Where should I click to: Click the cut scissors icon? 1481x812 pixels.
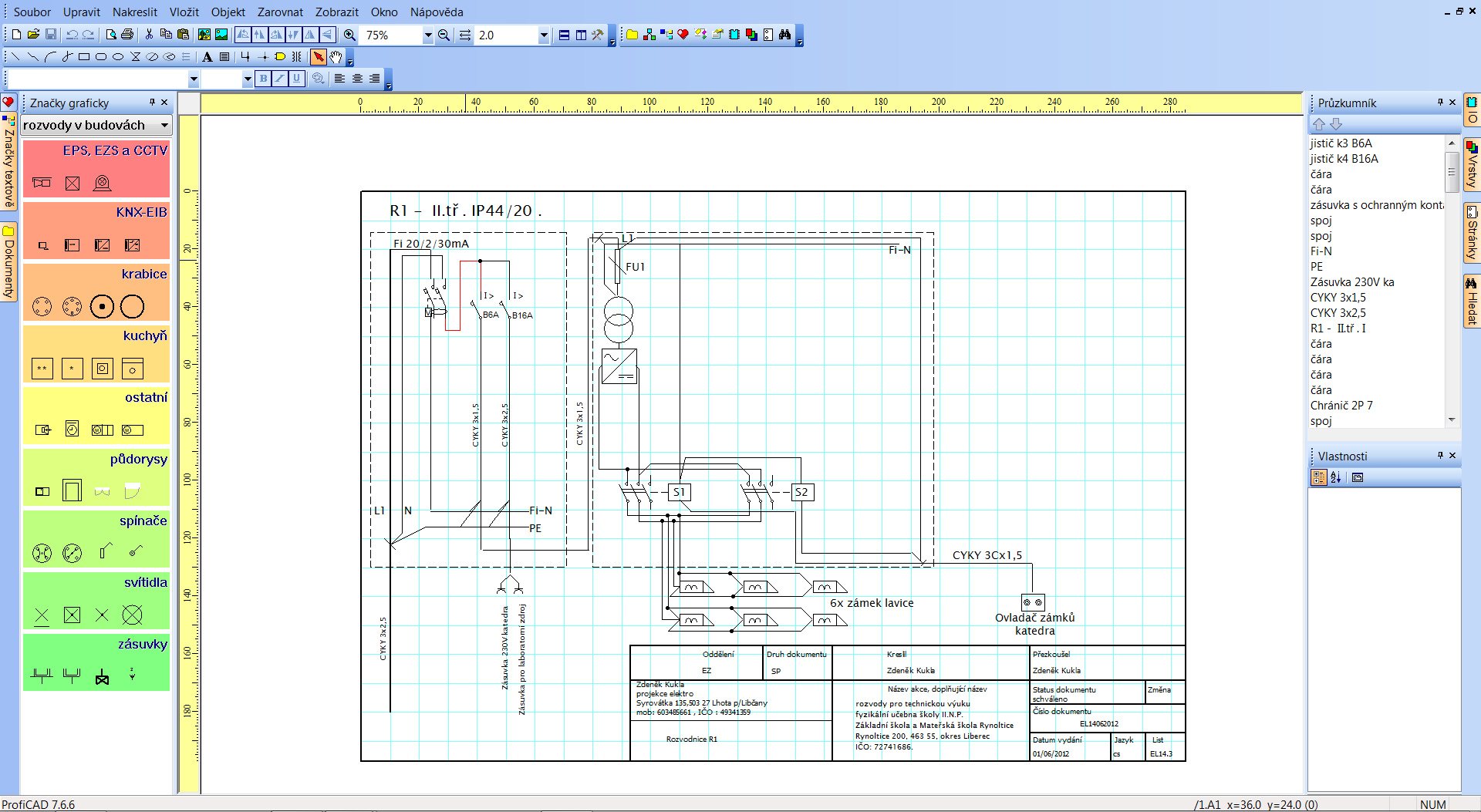[149, 35]
